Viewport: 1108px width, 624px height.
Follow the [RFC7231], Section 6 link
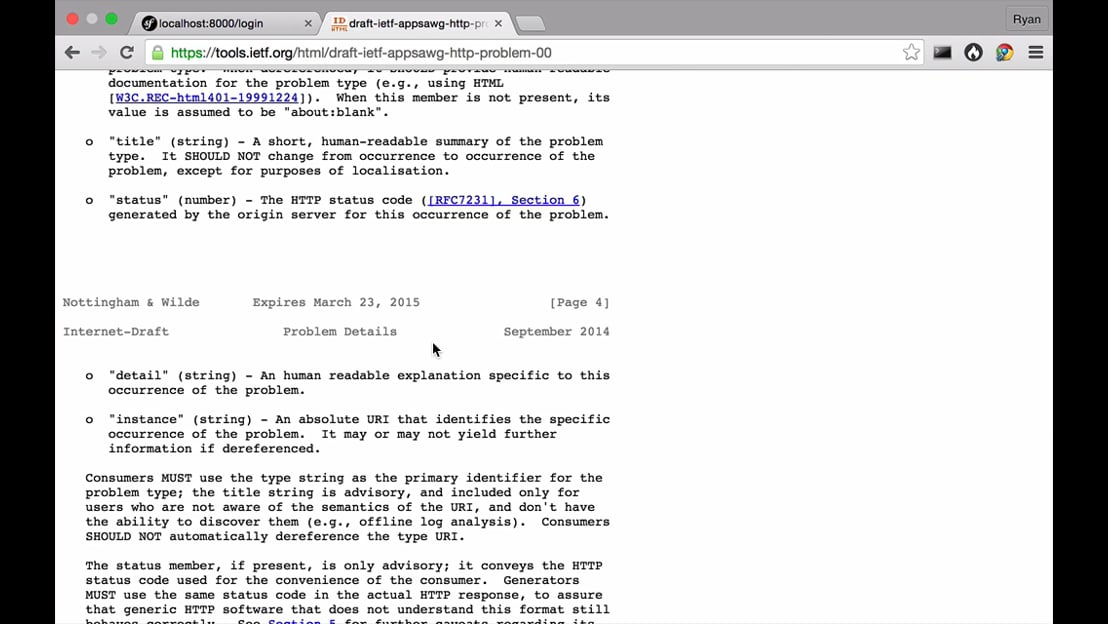[504, 200]
